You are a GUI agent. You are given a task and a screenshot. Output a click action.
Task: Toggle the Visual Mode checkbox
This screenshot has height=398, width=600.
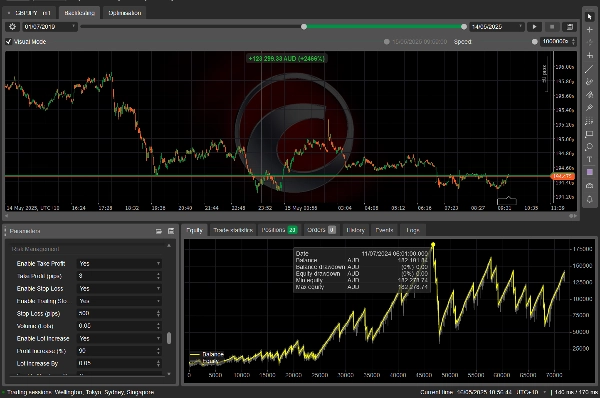[8, 42]
